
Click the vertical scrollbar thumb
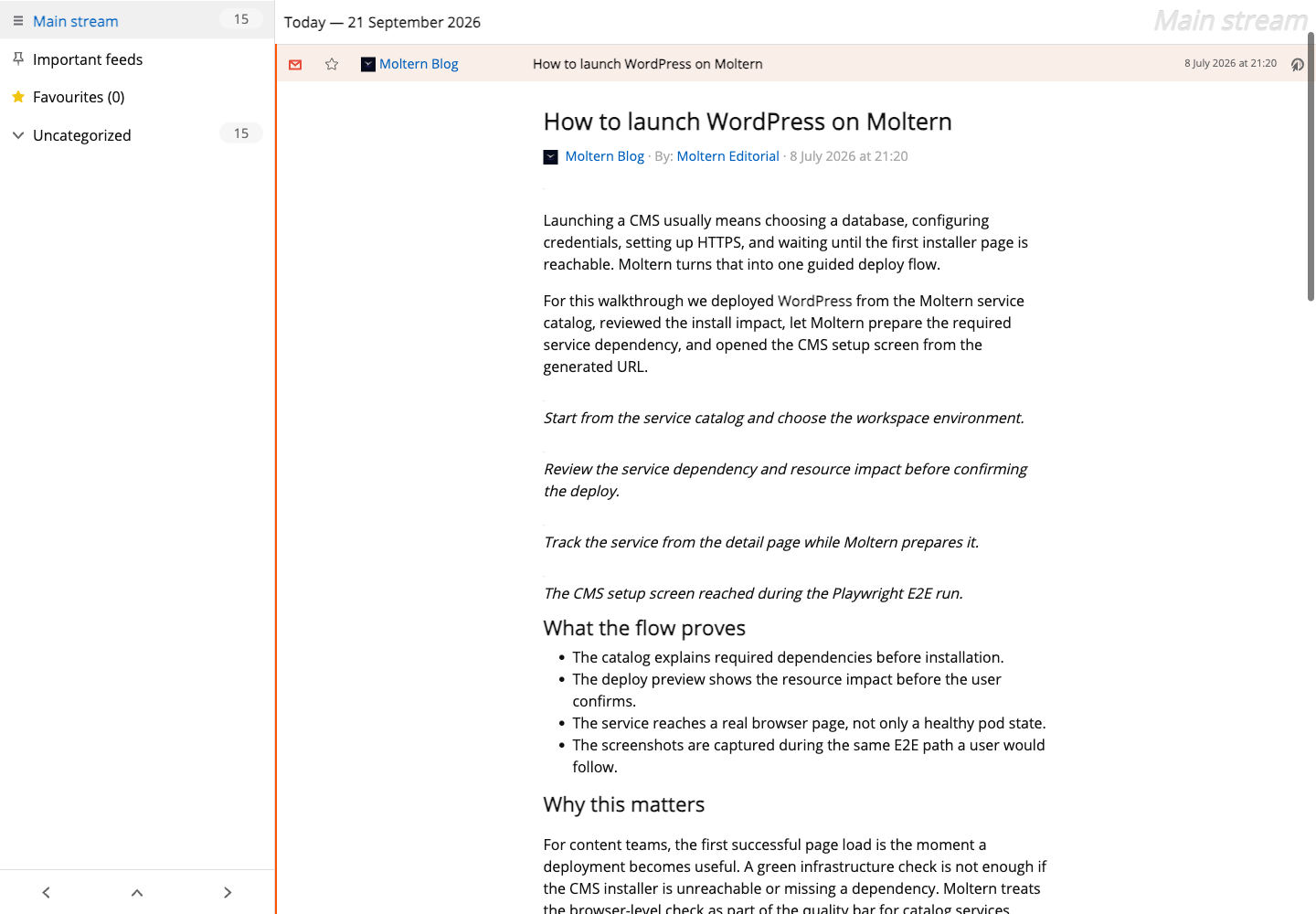point(1311,166)
